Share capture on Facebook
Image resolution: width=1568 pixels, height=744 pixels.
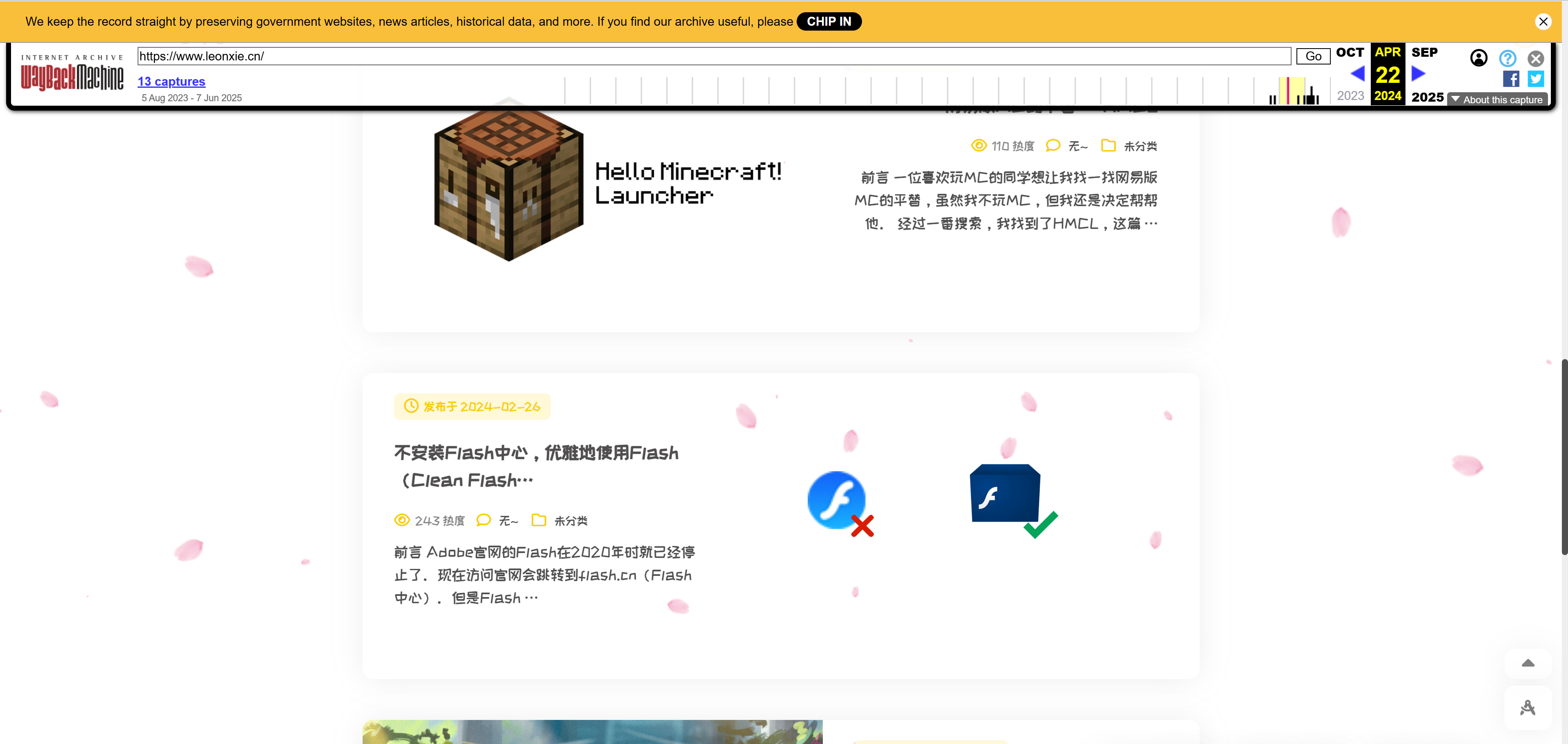pyautogui.click(x=1511, y=79)
